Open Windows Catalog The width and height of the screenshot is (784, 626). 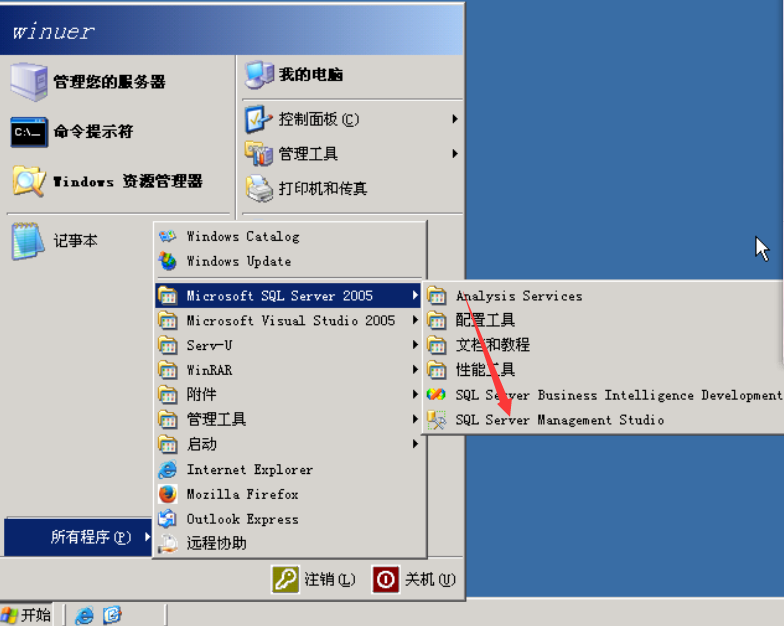[x=290, y=236]
